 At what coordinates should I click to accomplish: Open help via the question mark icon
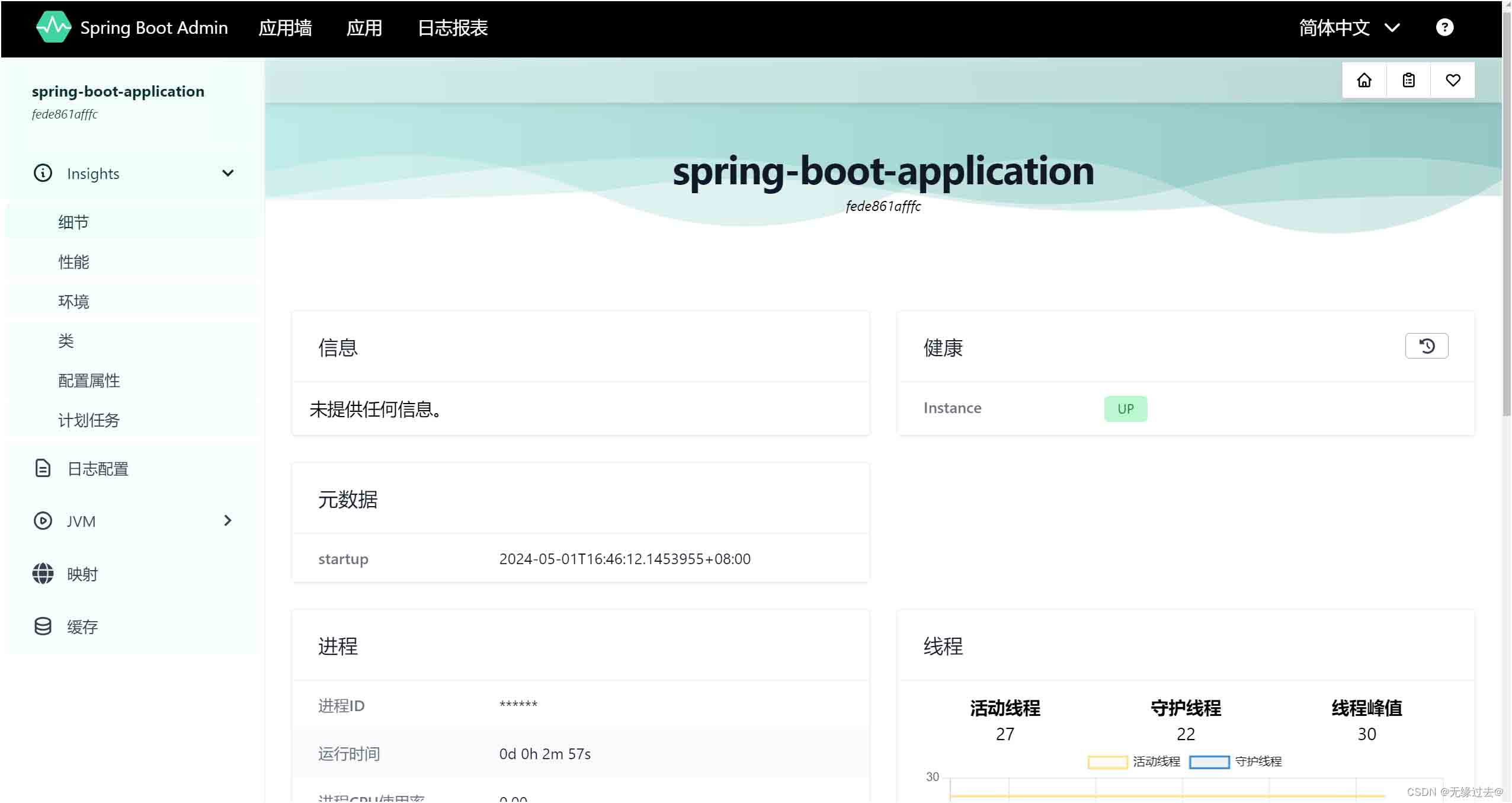[1446, 27]
